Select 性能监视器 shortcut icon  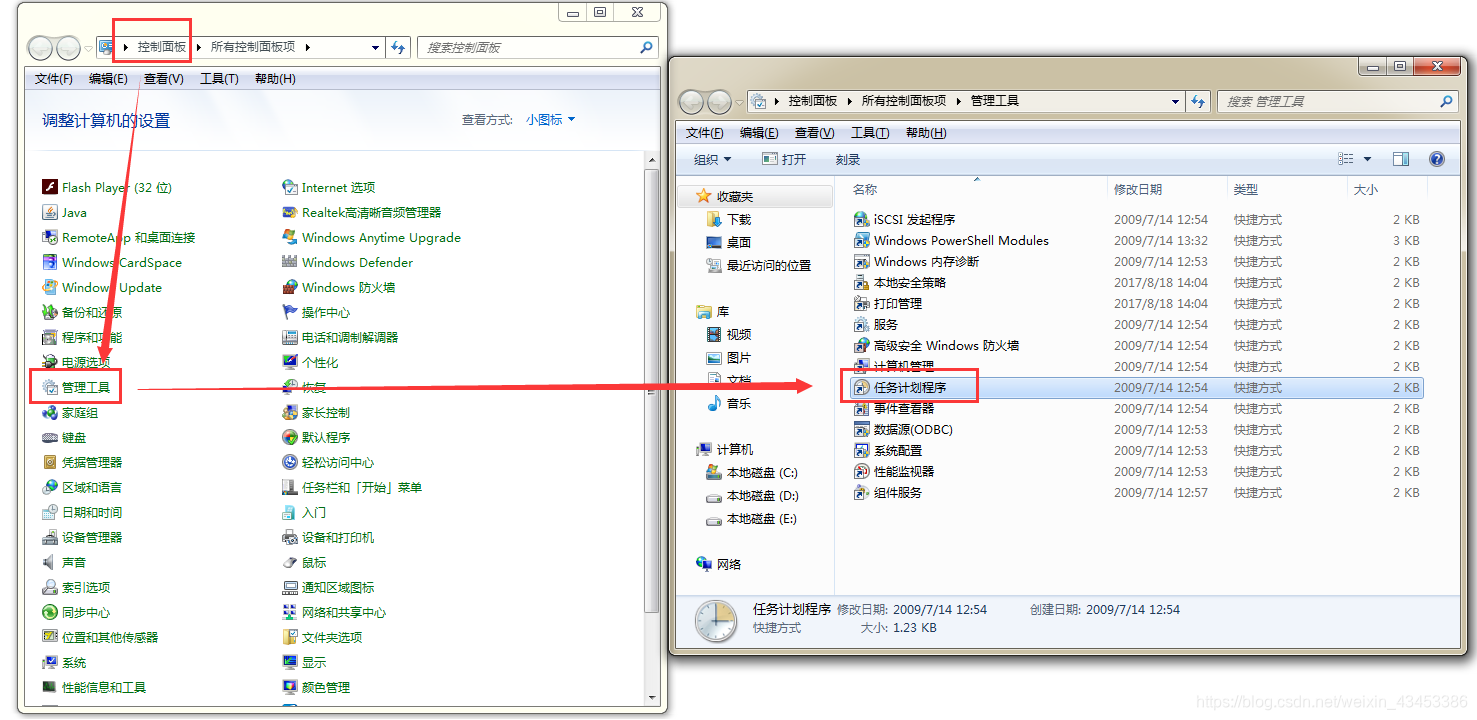point(861,471)
